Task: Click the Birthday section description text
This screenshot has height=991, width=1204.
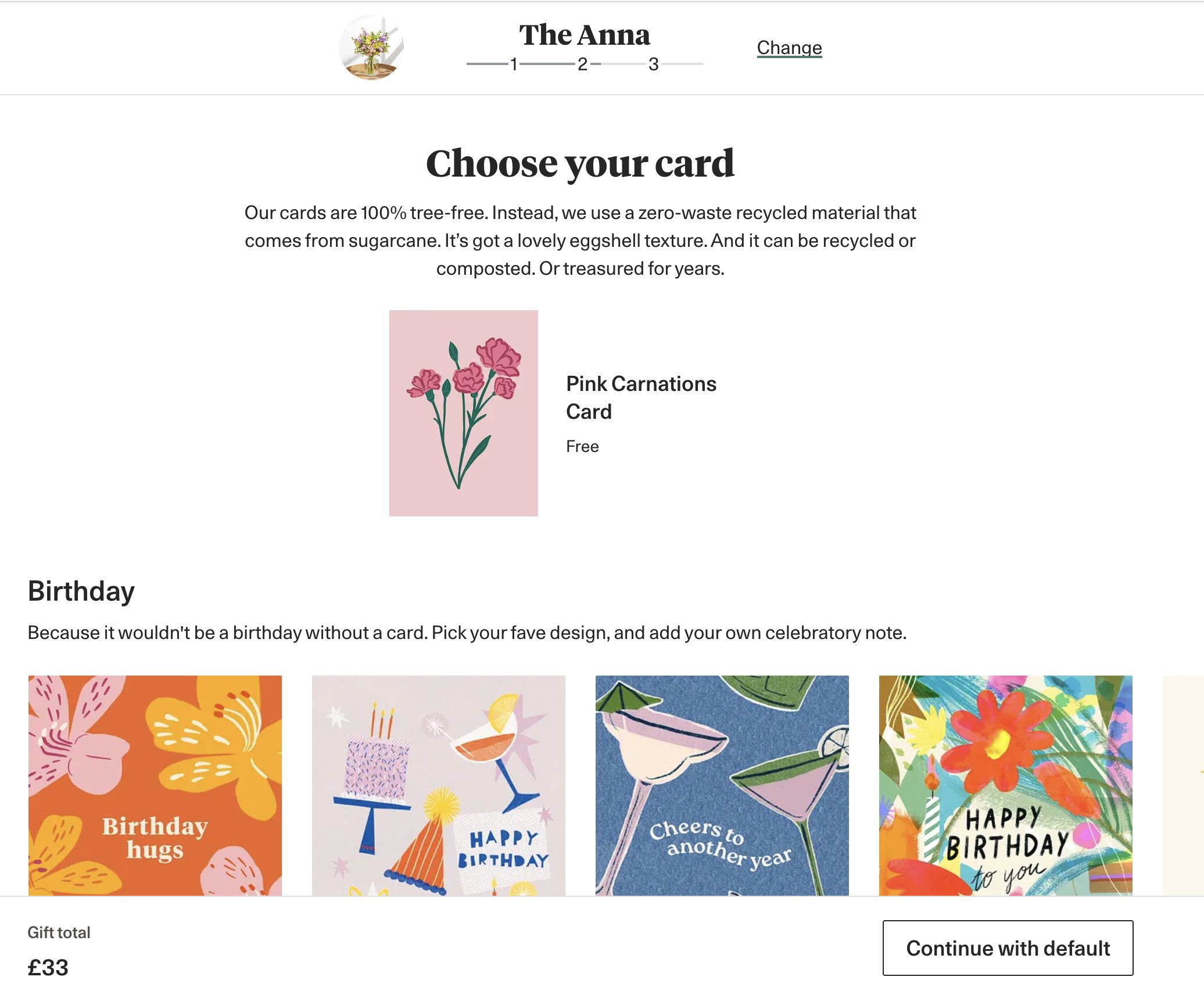Action: [x=467, y=633]
